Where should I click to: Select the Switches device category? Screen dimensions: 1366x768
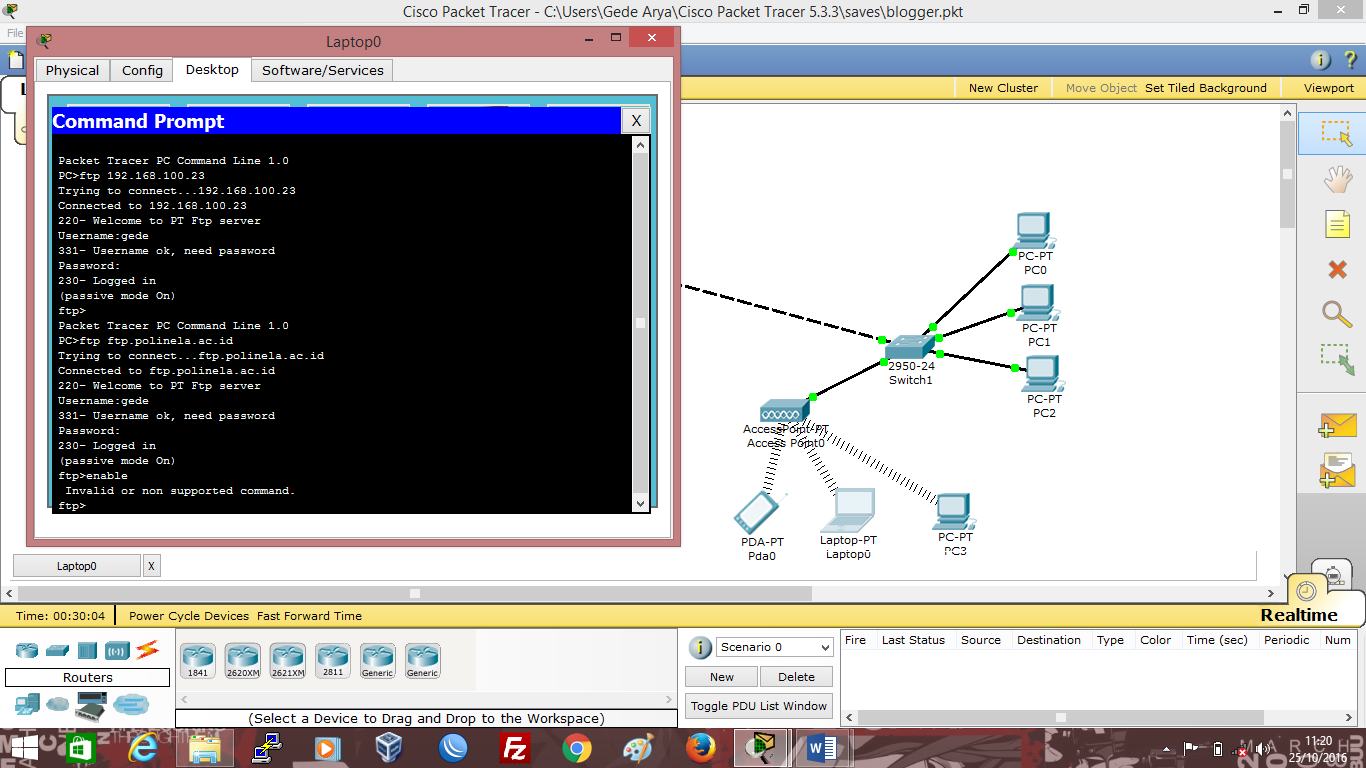(57, 650)
